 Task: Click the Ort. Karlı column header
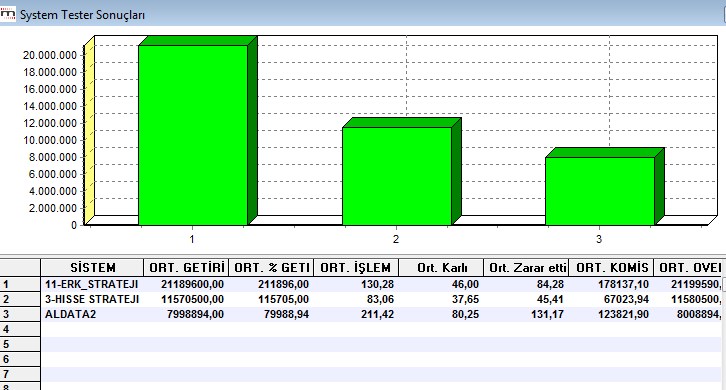[441, 268]
